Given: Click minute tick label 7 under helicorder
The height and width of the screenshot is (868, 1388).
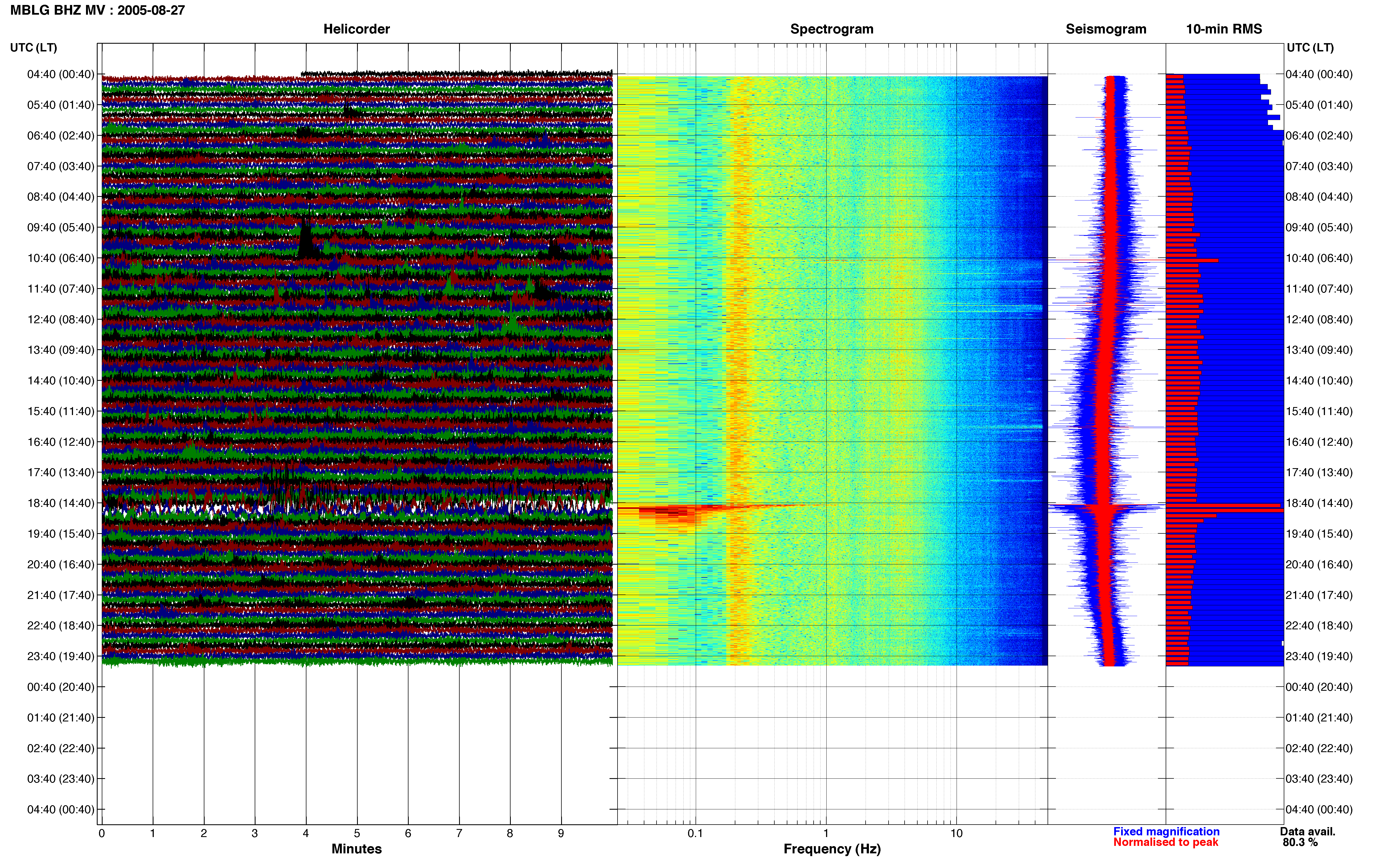Looking at the screenshot, I should coord(459,833).
